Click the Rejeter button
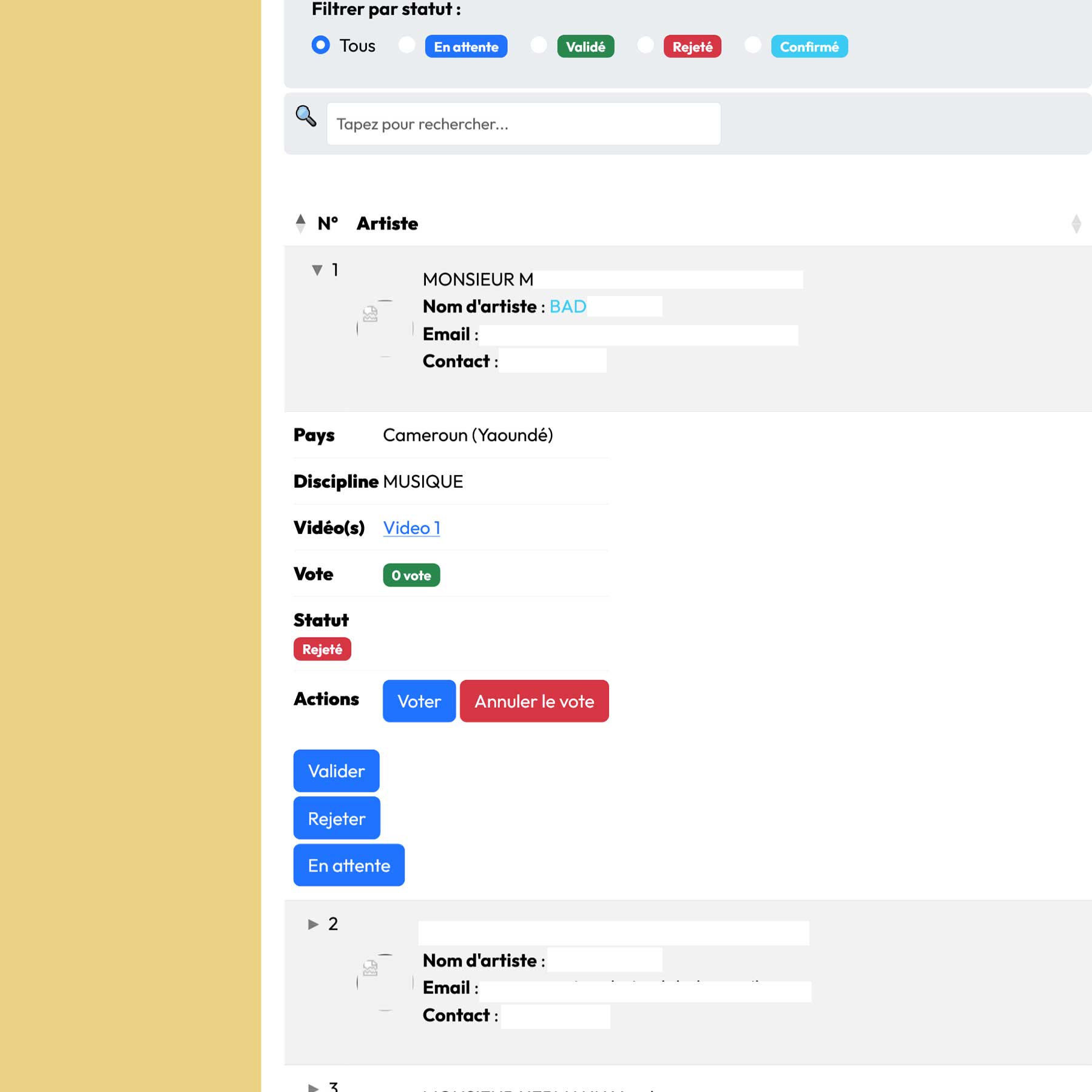This screenshot has width=1092, height=1092. click(x=337, y=818)
